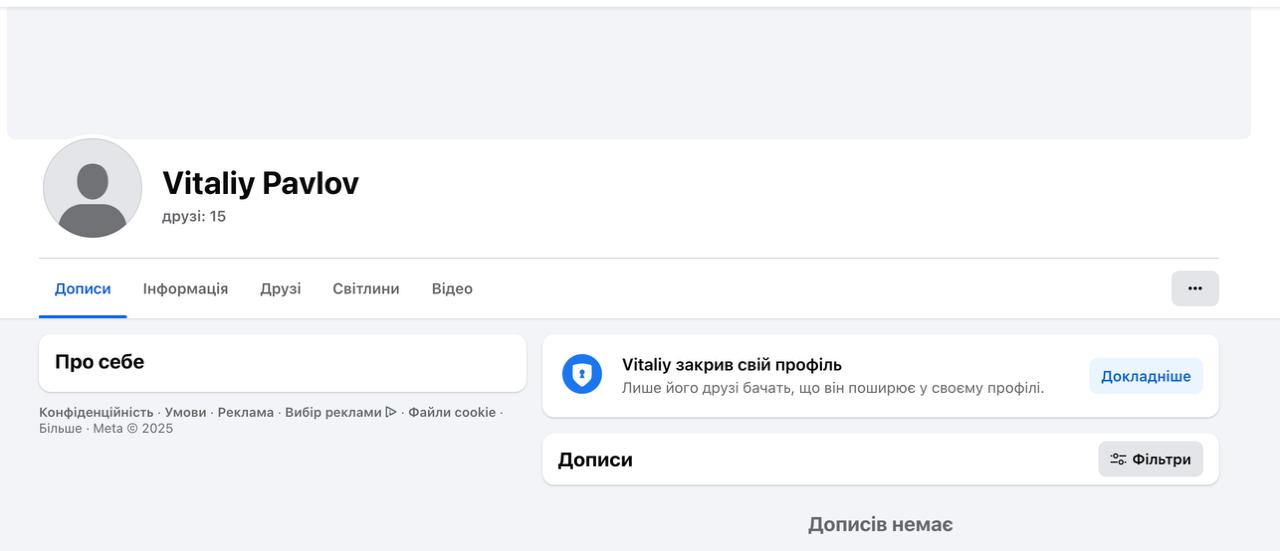The image size is (1280, 551).
Task: Click the Лише його друзі бачать description text
Action: (833, 388)
